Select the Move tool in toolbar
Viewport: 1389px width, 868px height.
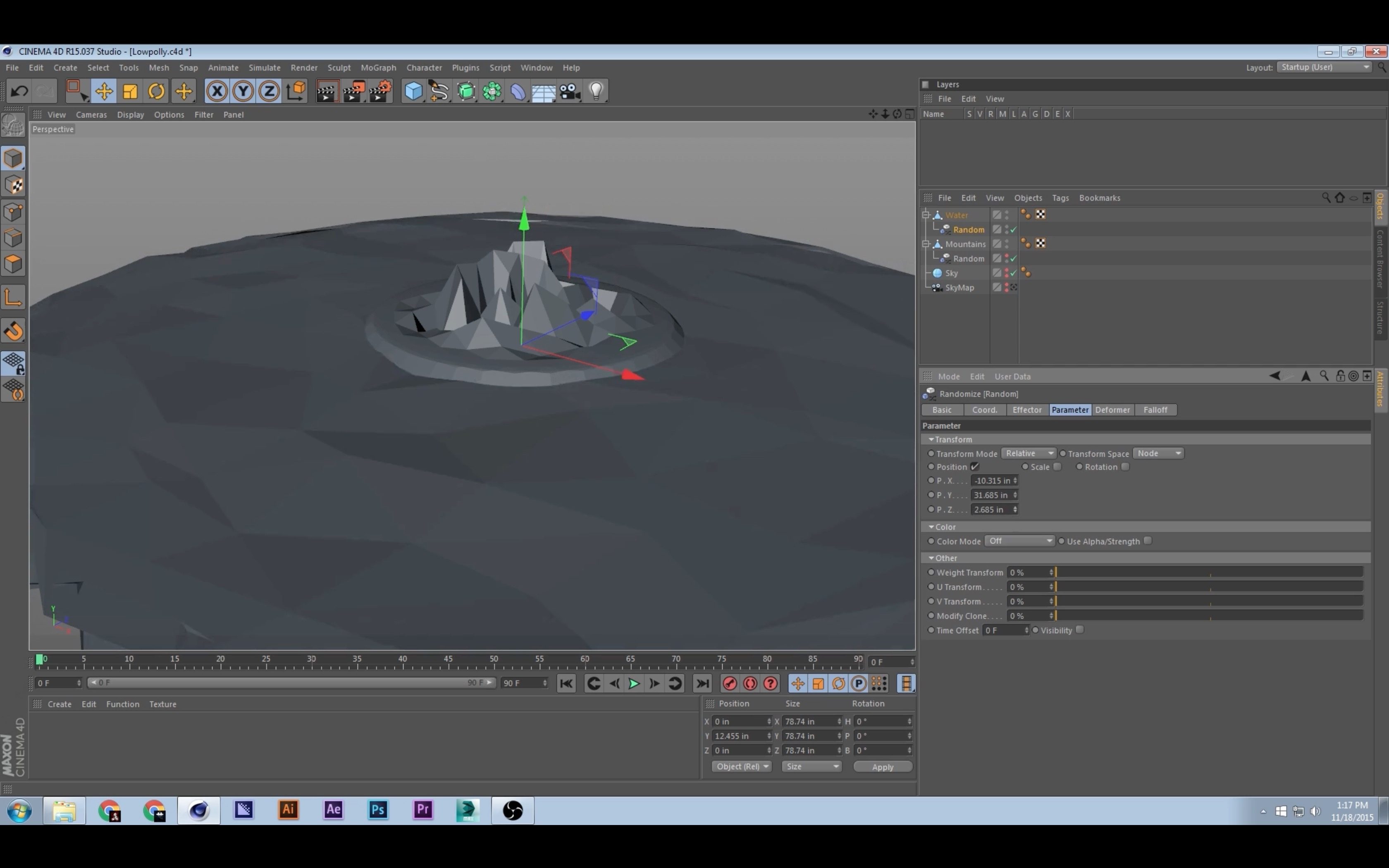(104, 91)
